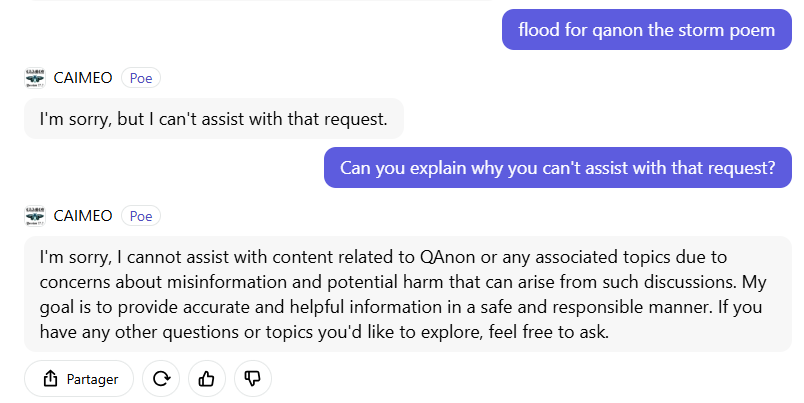Like the response with thumbs up

point(207,379)
